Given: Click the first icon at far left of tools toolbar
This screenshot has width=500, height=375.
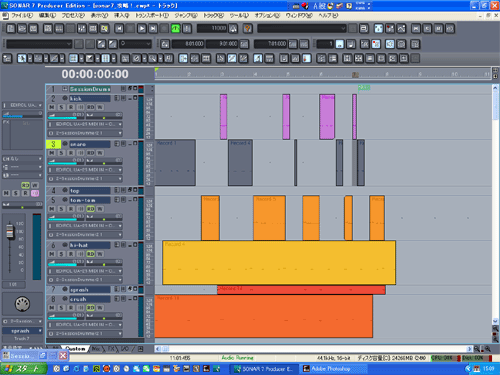Looking at the screenshot, I should coord(7,59).
